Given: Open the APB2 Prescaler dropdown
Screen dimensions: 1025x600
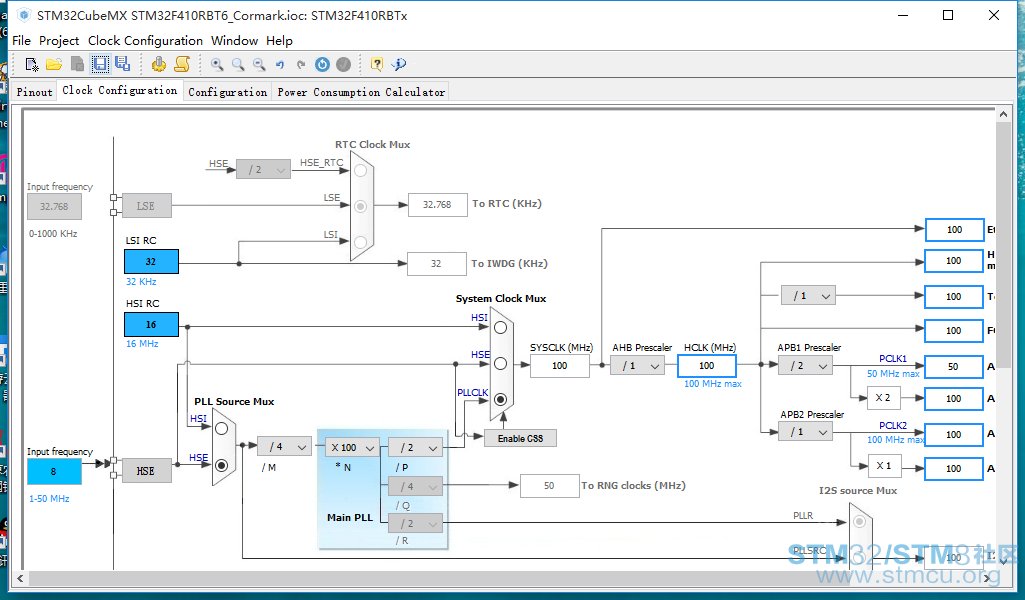Looking at the screenshot, I should [x=805, y=432].
